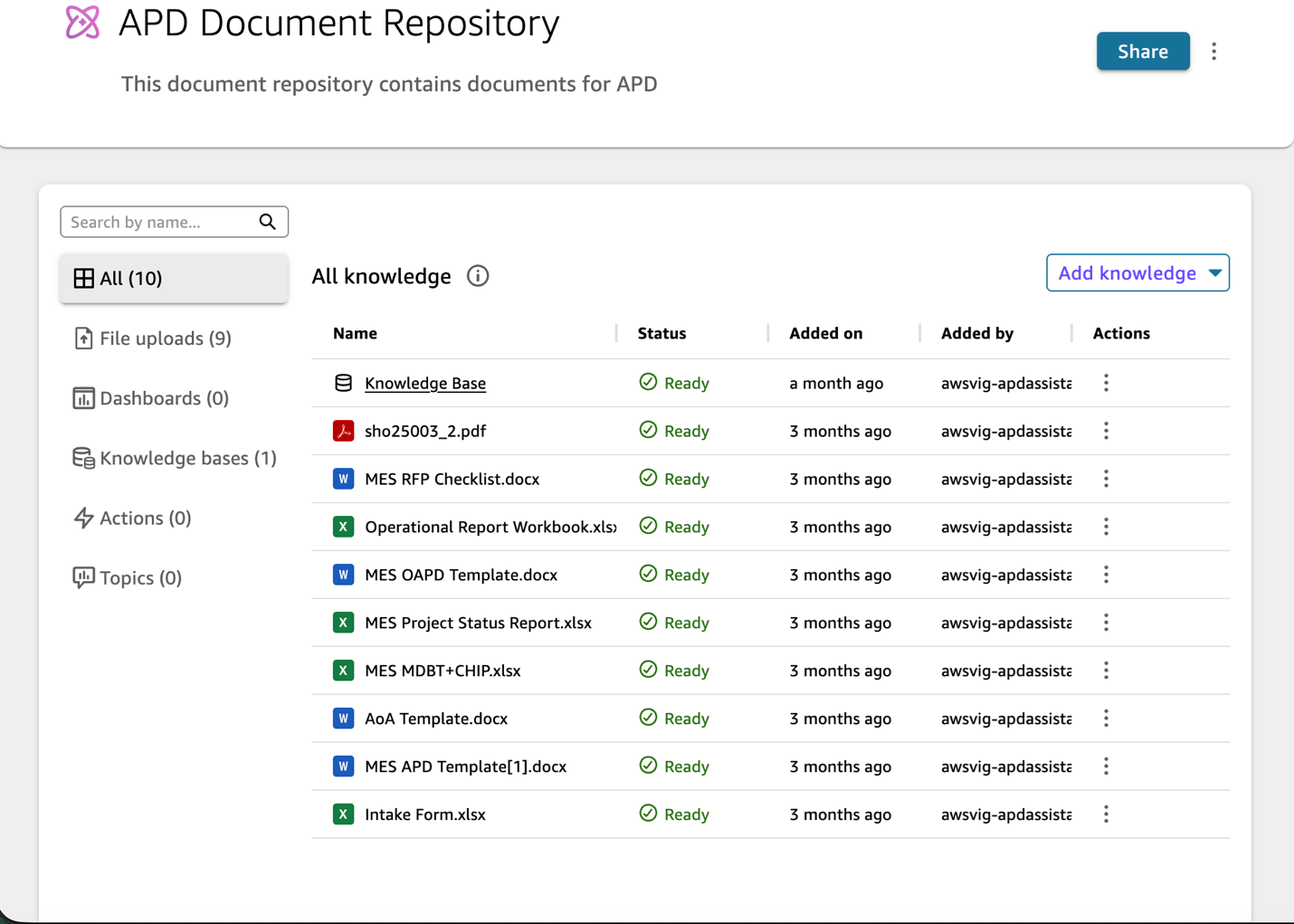The width and height of the screenshot is (1294, 924).
Task: Open the repository more options kebab menu
Action: pyautogui.click(x=1213, y=52)
